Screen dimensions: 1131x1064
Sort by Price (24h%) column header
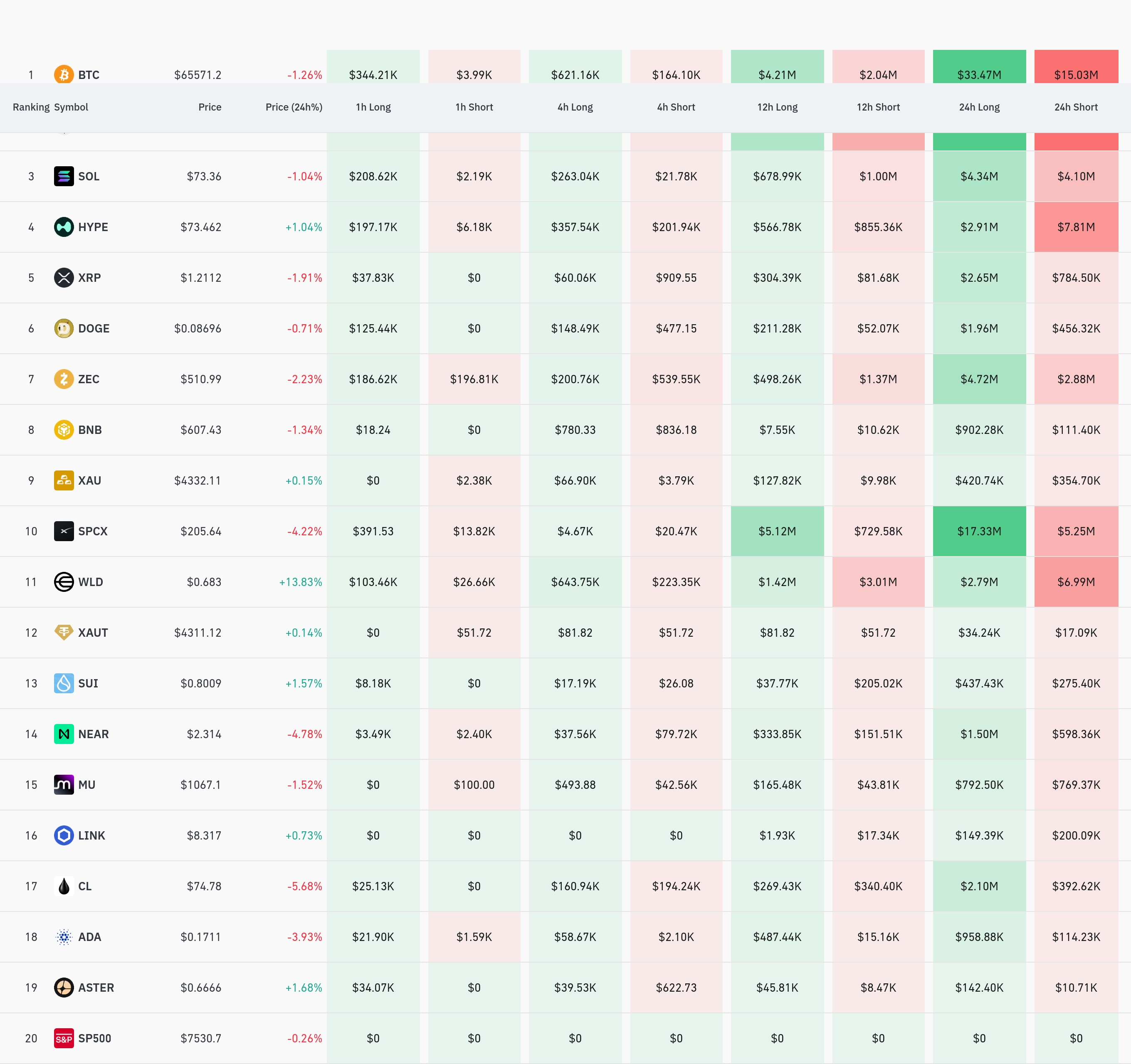tap(294, 107)
